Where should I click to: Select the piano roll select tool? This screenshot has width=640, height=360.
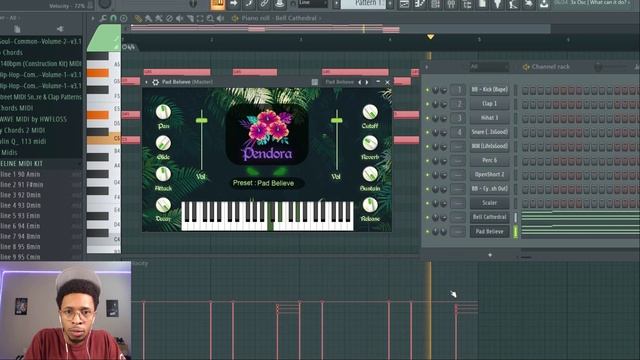coord(200,19)
